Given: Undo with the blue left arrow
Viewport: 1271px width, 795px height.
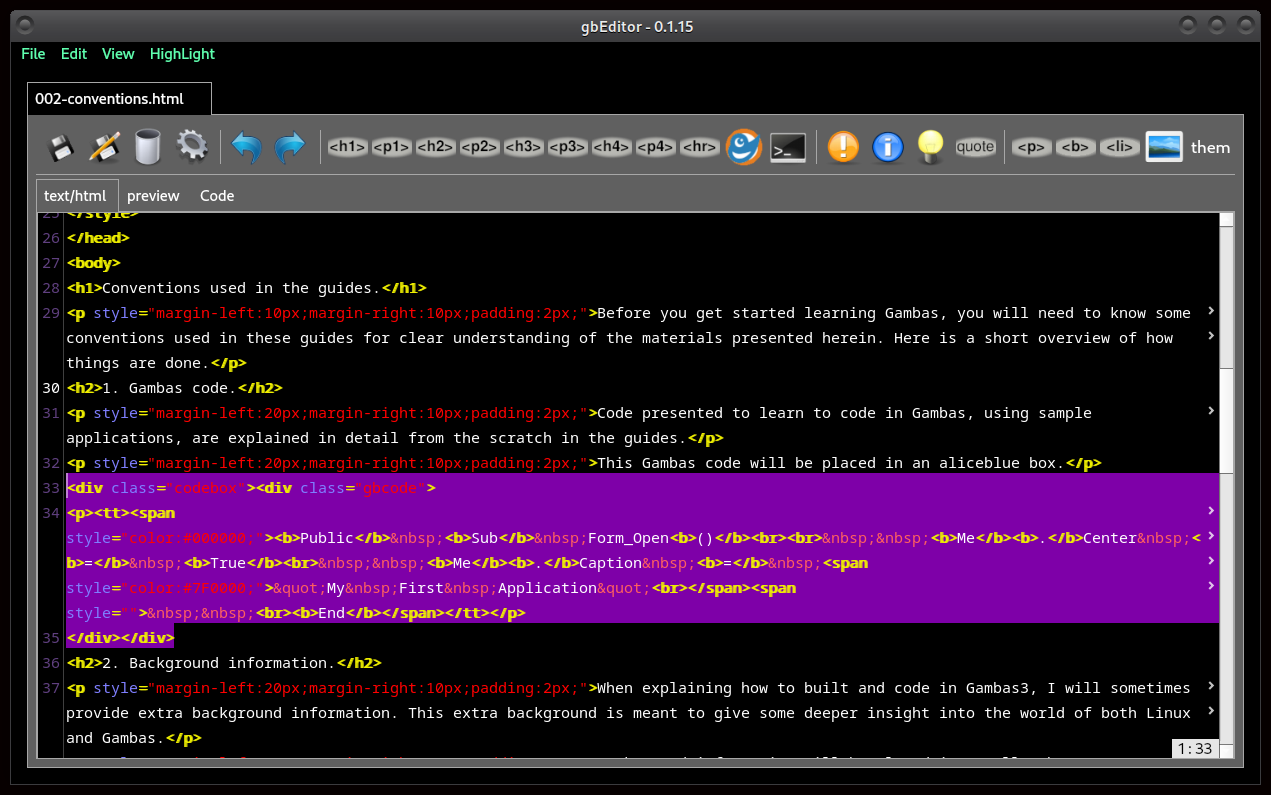Looking at the screenshot, I should click(246, 147).
